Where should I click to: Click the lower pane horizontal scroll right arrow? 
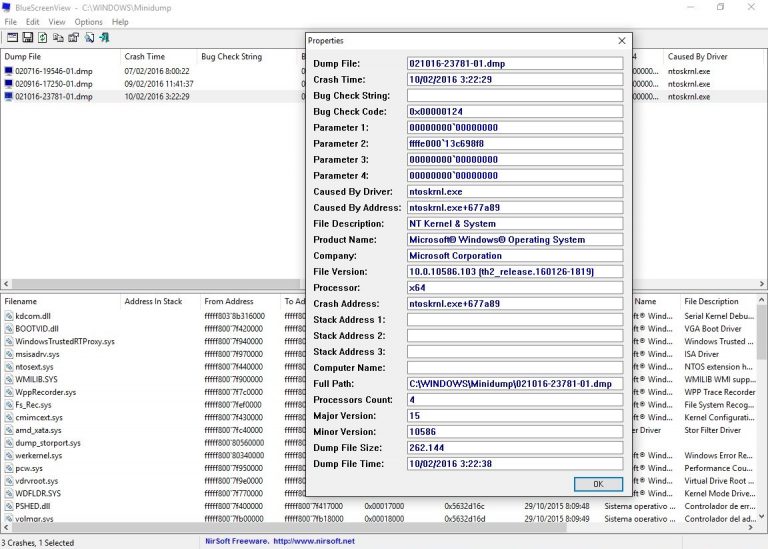click(x=750, y=527)
